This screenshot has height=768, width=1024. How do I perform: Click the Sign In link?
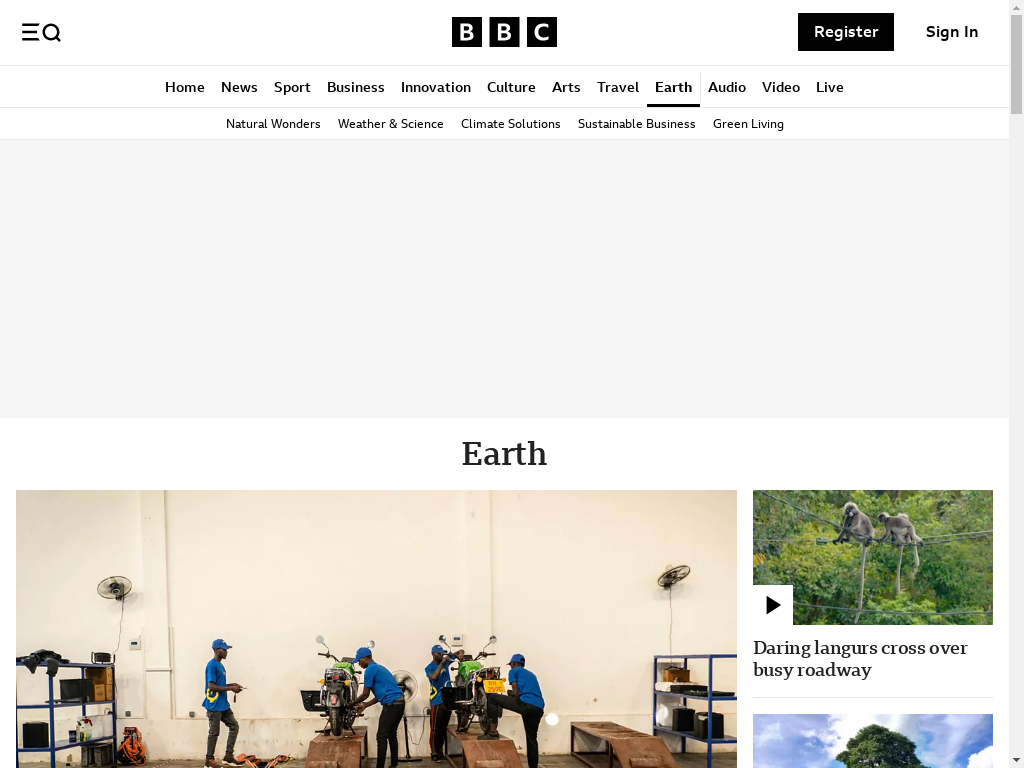coord(952,32)
